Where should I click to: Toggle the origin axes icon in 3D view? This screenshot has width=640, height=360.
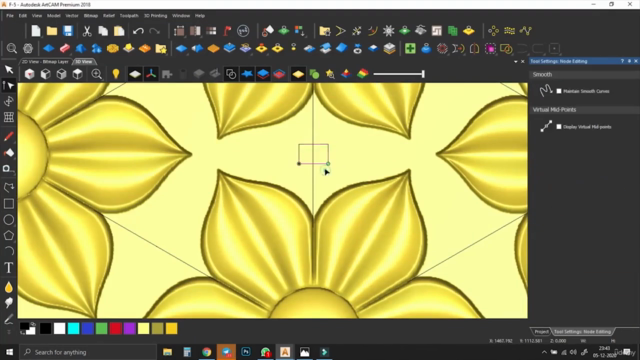(151, 74)
